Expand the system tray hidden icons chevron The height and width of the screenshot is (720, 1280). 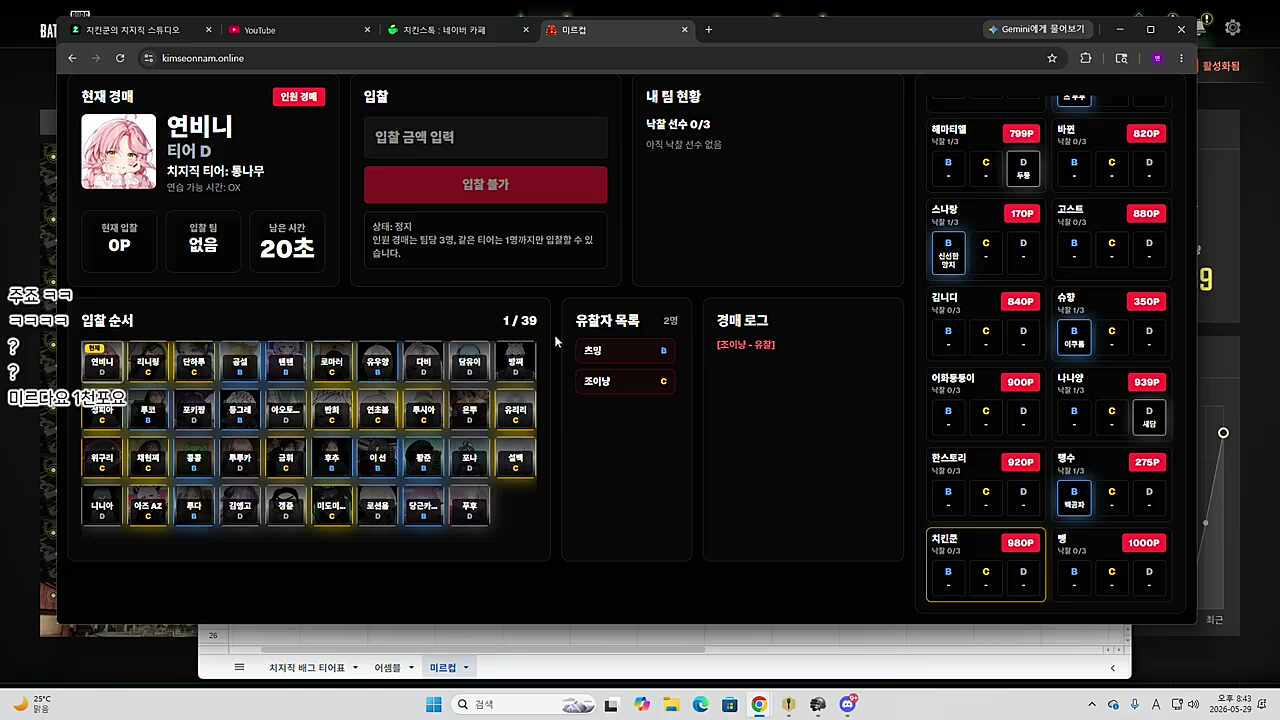coord(1091,704)
